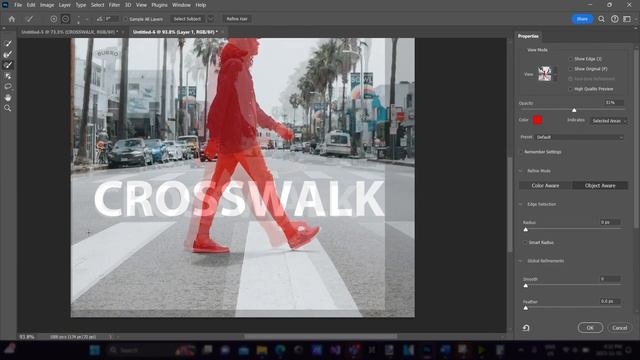
Task: Close the Untitled-5 document tab
Action: pos(123,32)
